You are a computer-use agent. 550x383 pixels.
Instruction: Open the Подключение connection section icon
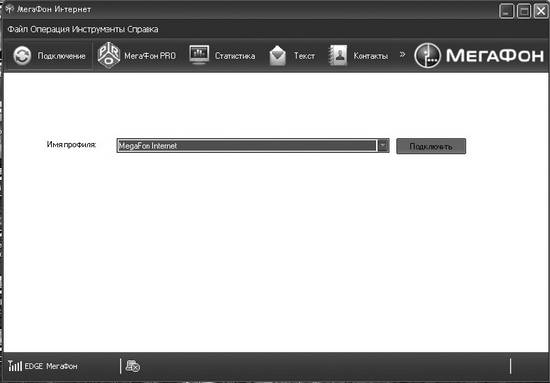(x=22, y=56)
